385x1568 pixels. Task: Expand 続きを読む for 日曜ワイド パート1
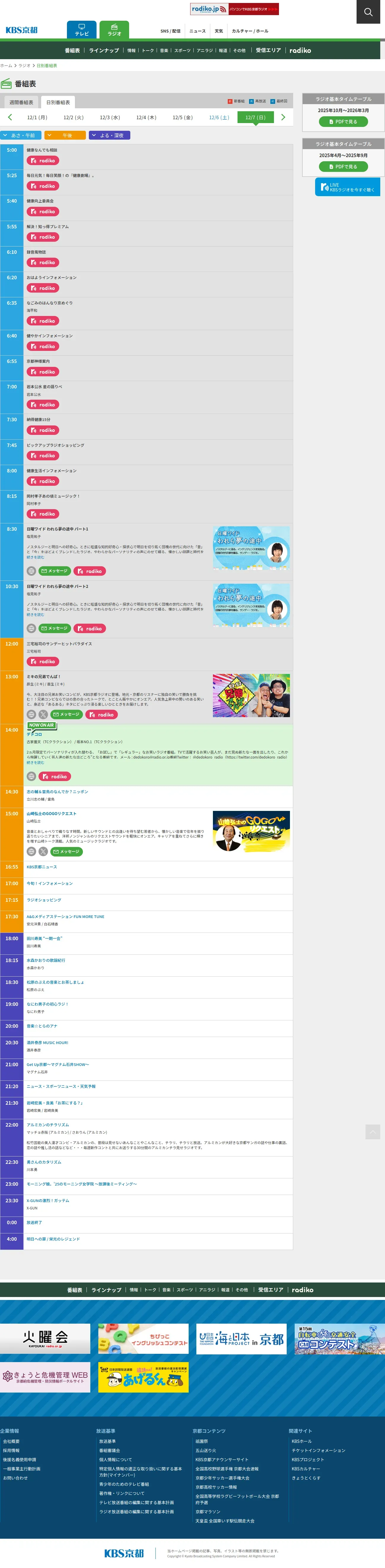click(35, 558)
